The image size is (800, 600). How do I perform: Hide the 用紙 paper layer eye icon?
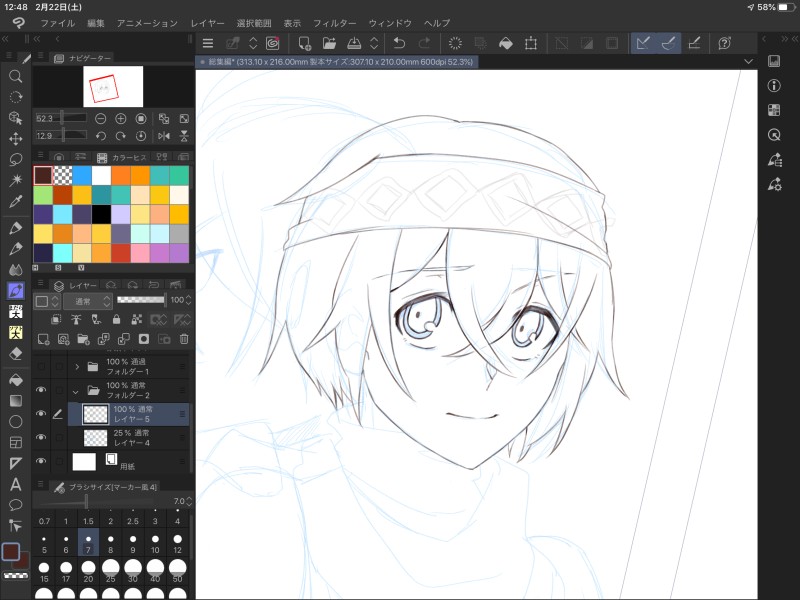coord(41,461)
